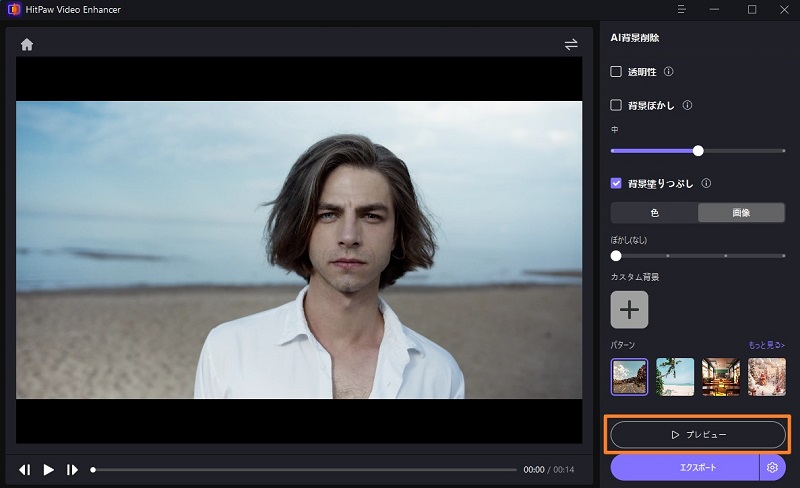The height and width of the screenshot is (488, 800).
Task: Click the background blur strength slider handle
Action: click(698, 151)
